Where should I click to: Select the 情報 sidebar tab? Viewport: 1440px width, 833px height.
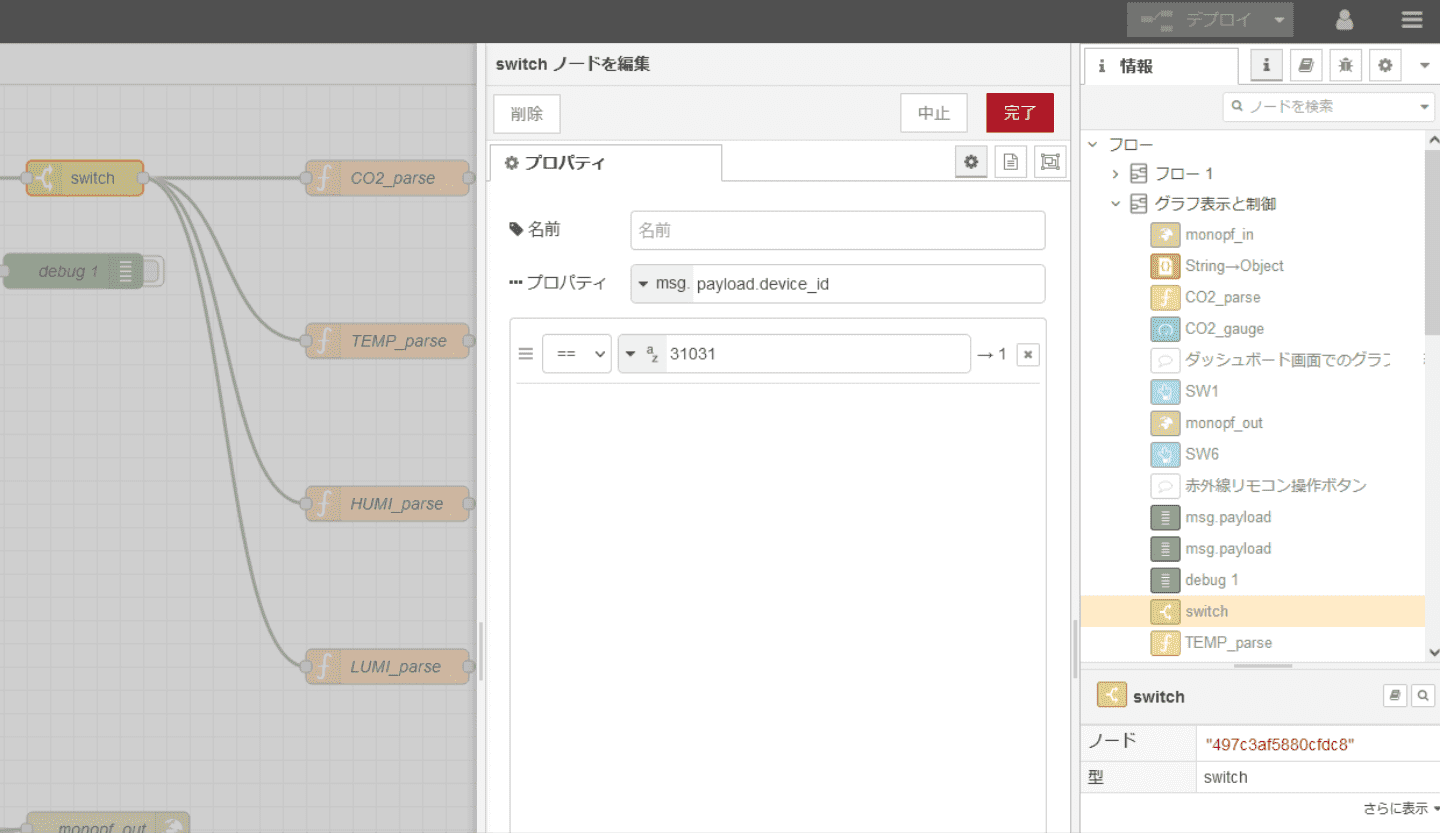point(1160,67)
